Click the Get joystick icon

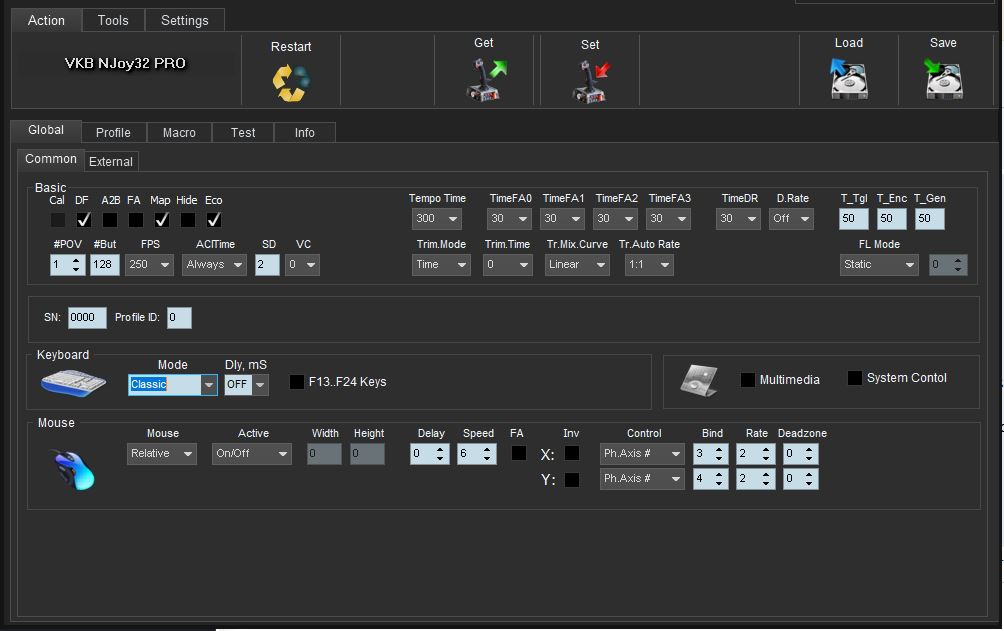tap(486, 80)
